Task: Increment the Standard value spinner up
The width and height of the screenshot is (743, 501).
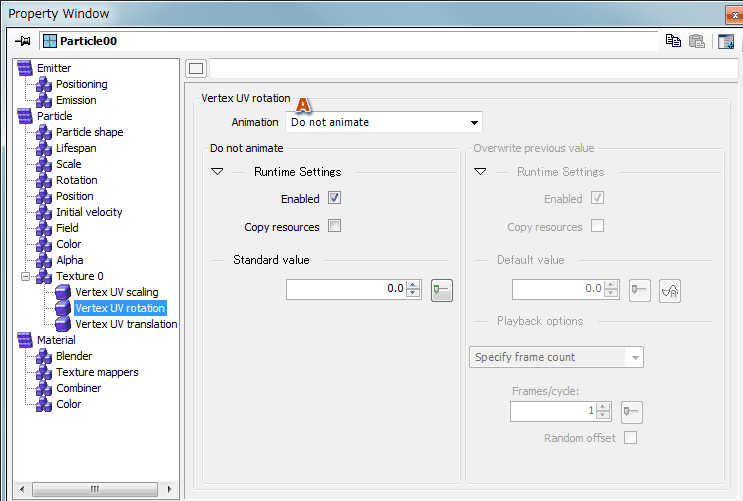Action: point(413,285)
